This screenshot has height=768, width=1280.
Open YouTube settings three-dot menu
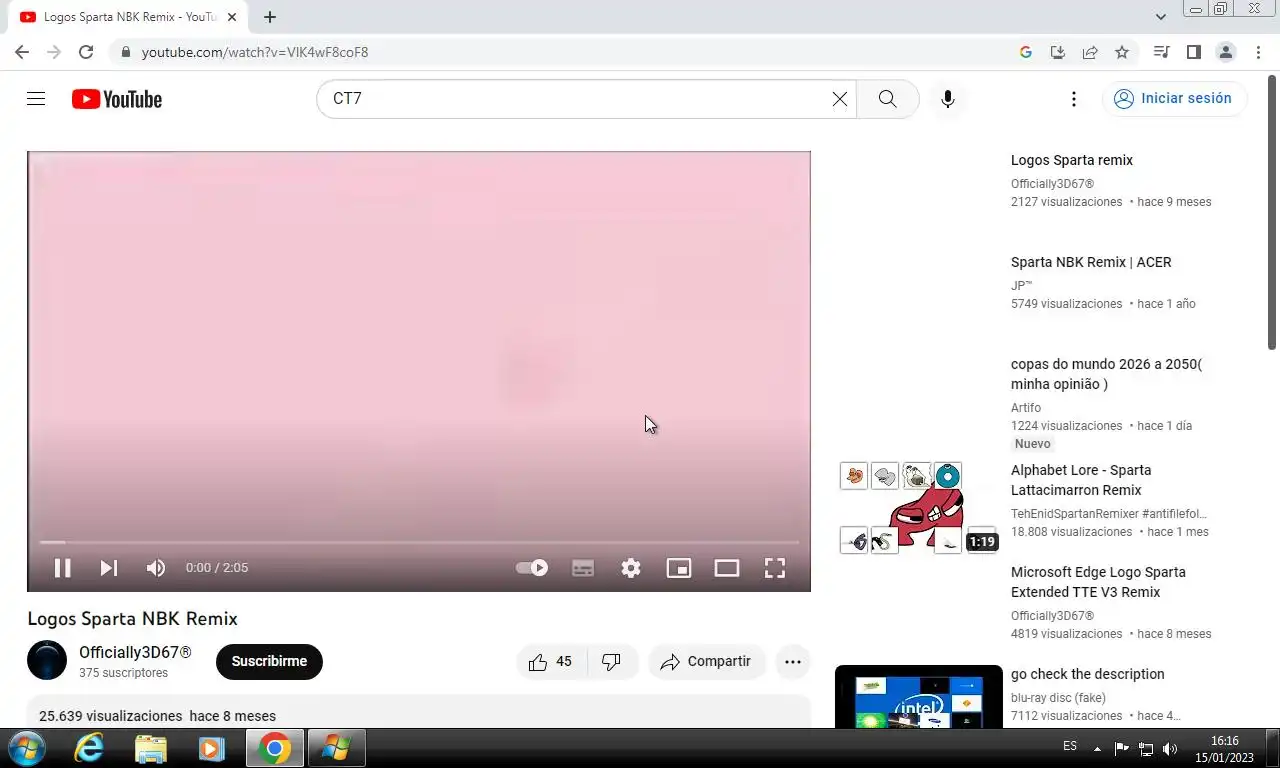coord(1074,99)
